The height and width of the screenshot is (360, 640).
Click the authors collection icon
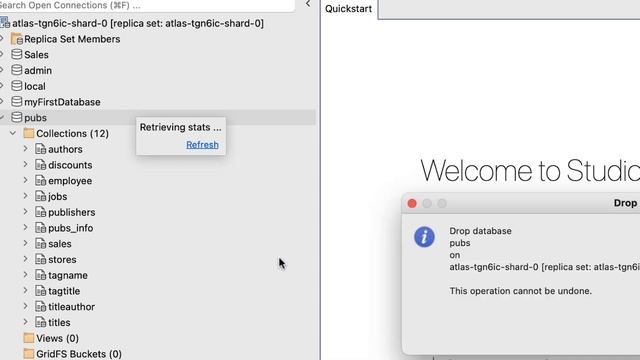(x=40, y=149)
